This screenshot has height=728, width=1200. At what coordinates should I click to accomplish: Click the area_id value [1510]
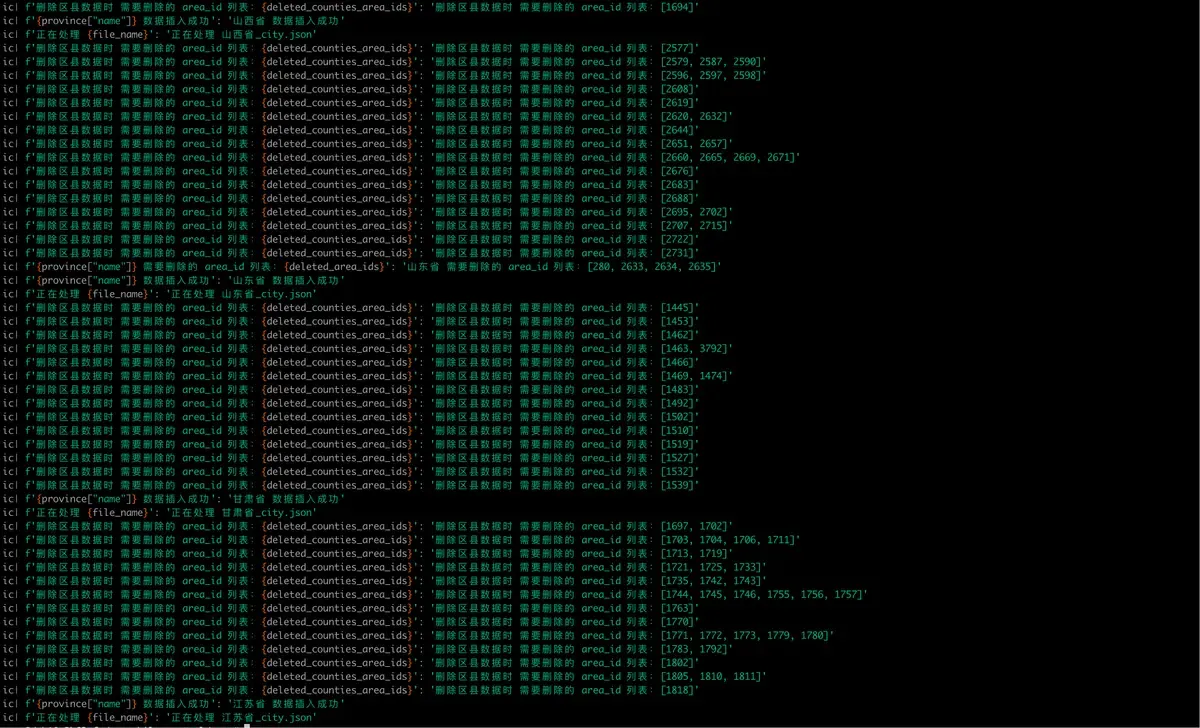[677, 430]
